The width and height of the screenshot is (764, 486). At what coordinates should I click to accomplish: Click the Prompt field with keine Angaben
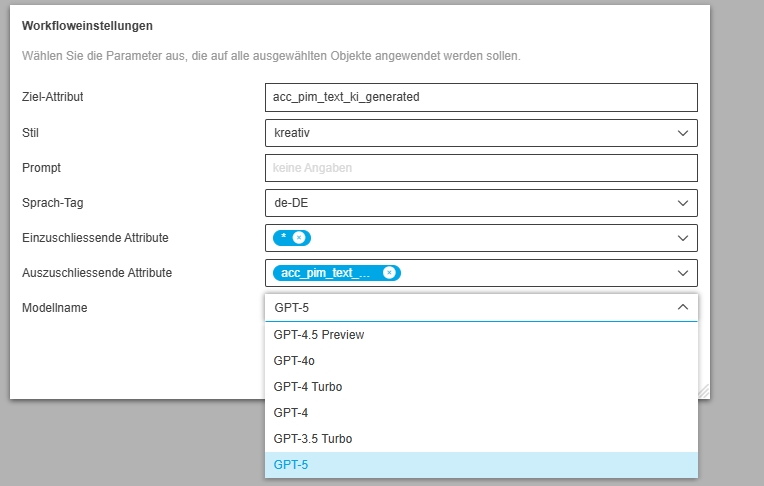(481, 168)
